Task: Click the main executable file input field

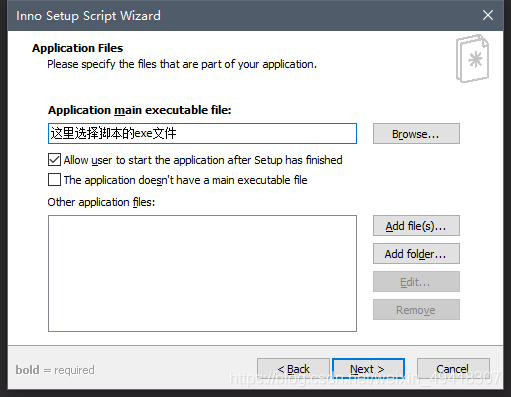Action: pyautogui.click(x=202, y=134)
